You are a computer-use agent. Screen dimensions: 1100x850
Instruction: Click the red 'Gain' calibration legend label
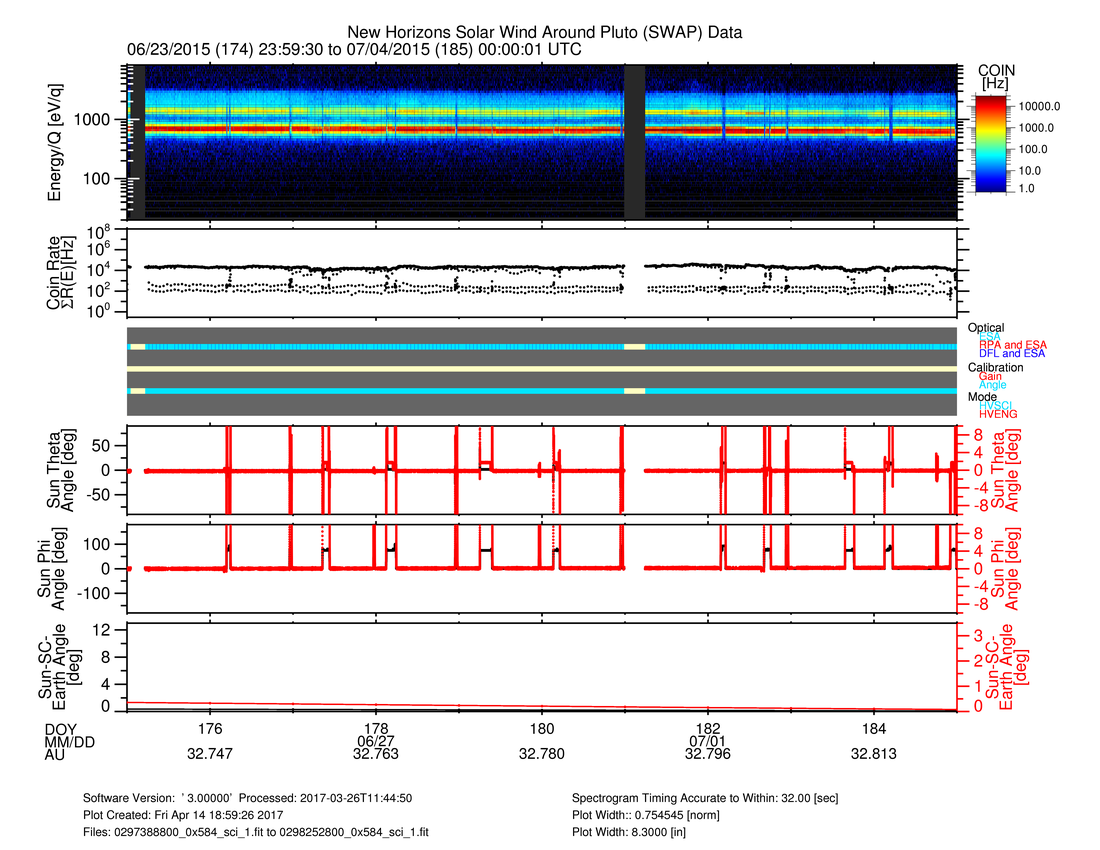[992, 376]
